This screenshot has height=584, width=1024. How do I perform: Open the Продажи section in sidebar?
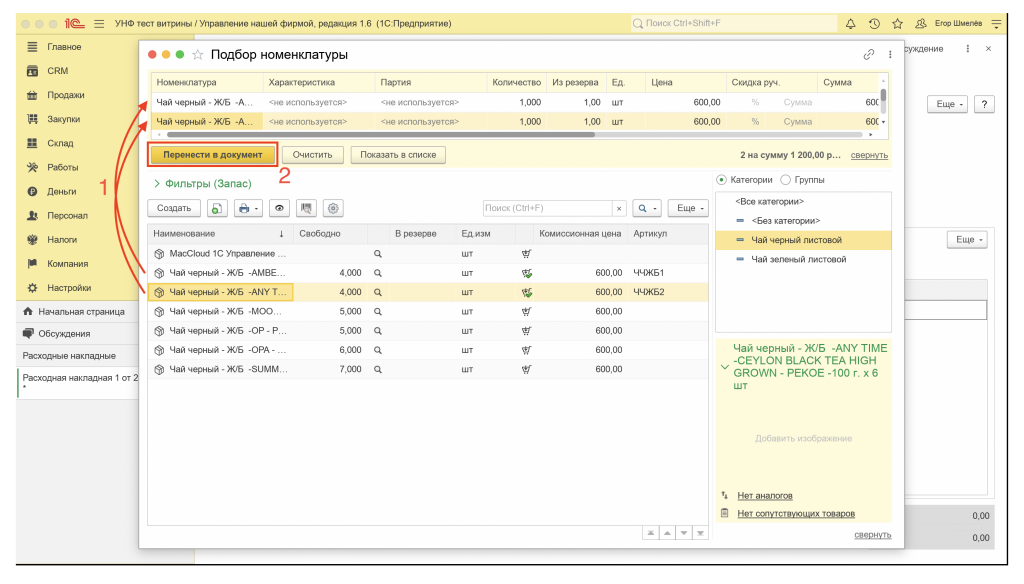[65, 95]
